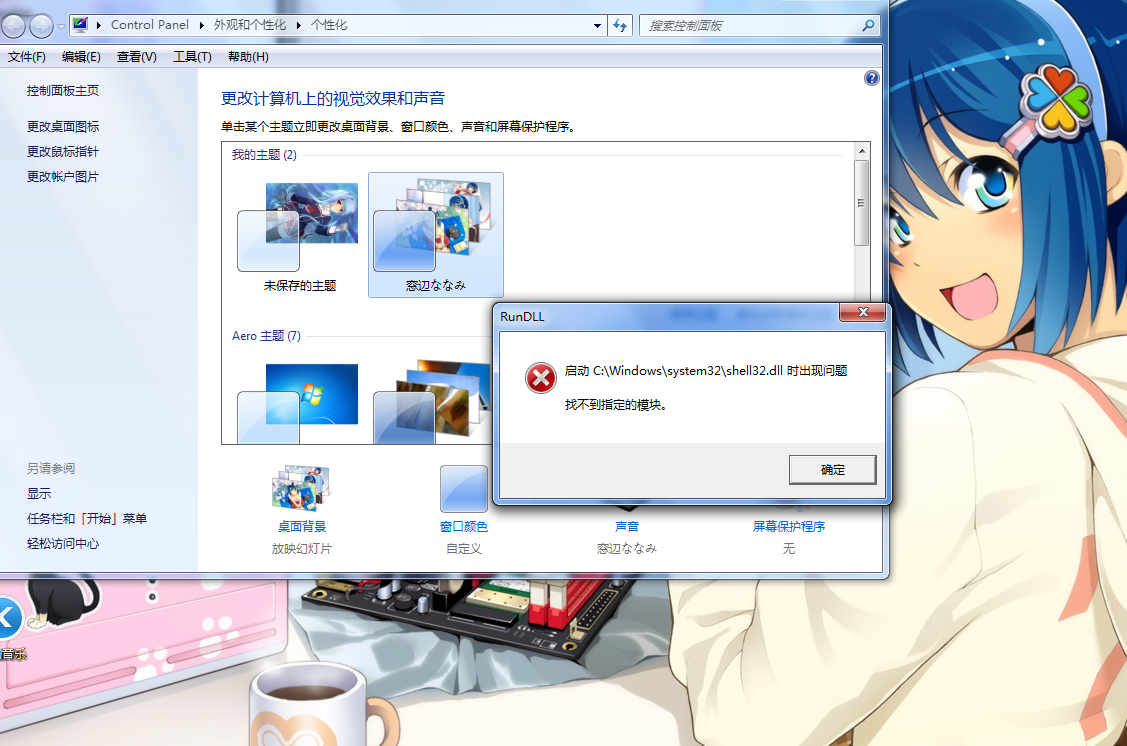Click the RunDLL dialog title bar
The image size is (1127, 746).
pyautogui.click(x=668, y=316)
